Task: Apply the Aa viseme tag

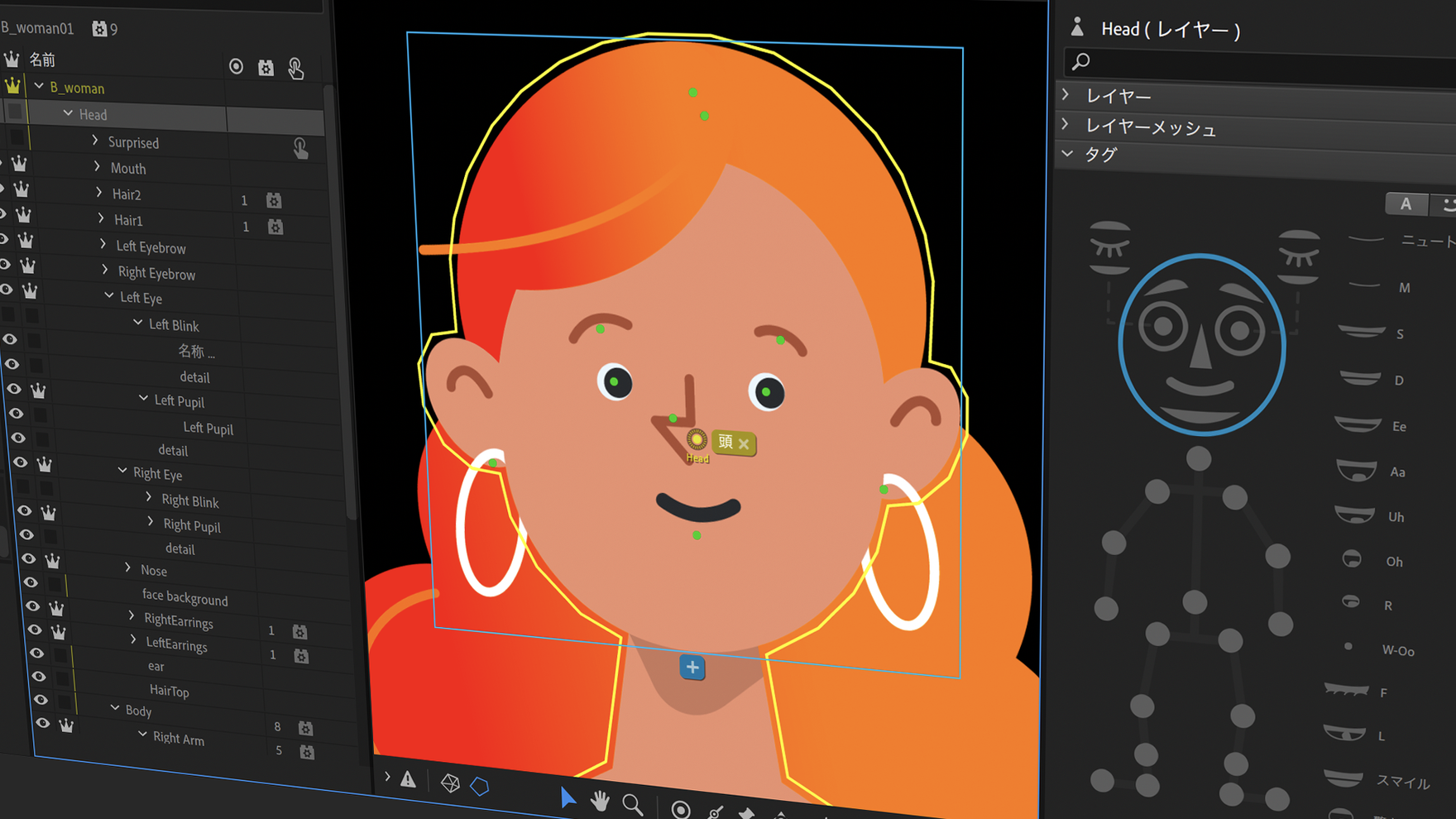Action: (x=1372, y=471)
